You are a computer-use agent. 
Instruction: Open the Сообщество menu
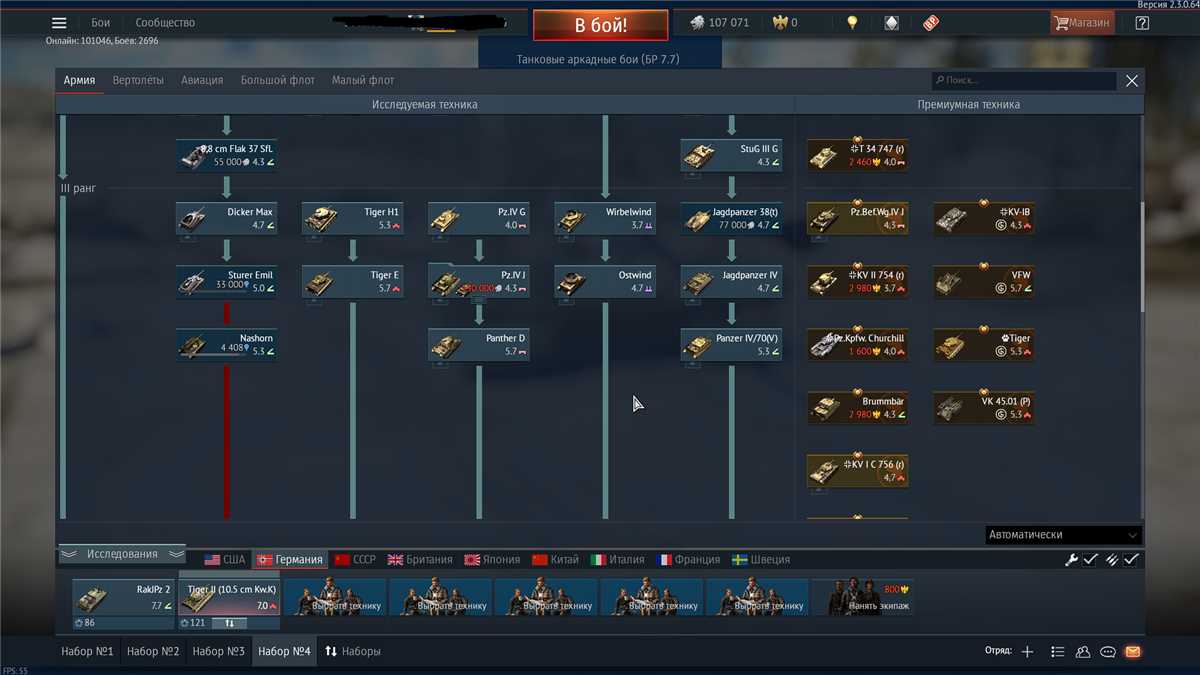pyautogui.click(x=166, y=23)
